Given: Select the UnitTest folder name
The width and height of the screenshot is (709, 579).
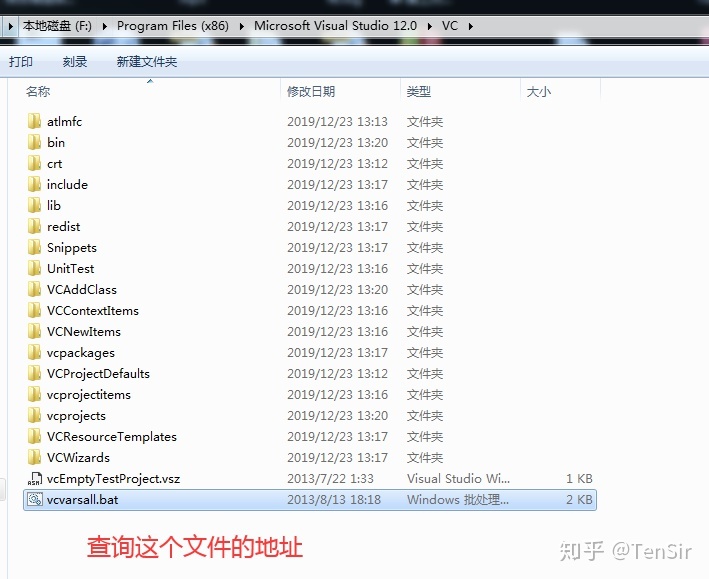Looking at the screenshot, I should (x=71, y=268).
